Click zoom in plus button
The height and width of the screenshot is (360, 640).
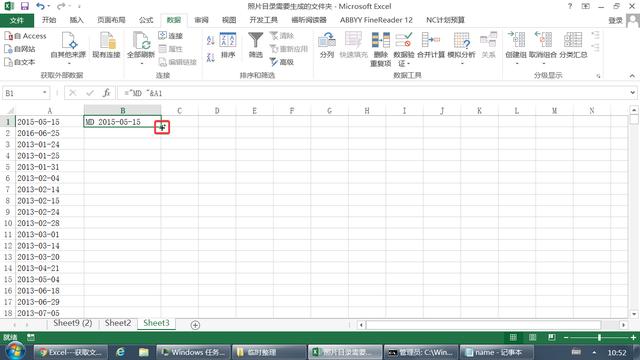coord(633,337)
